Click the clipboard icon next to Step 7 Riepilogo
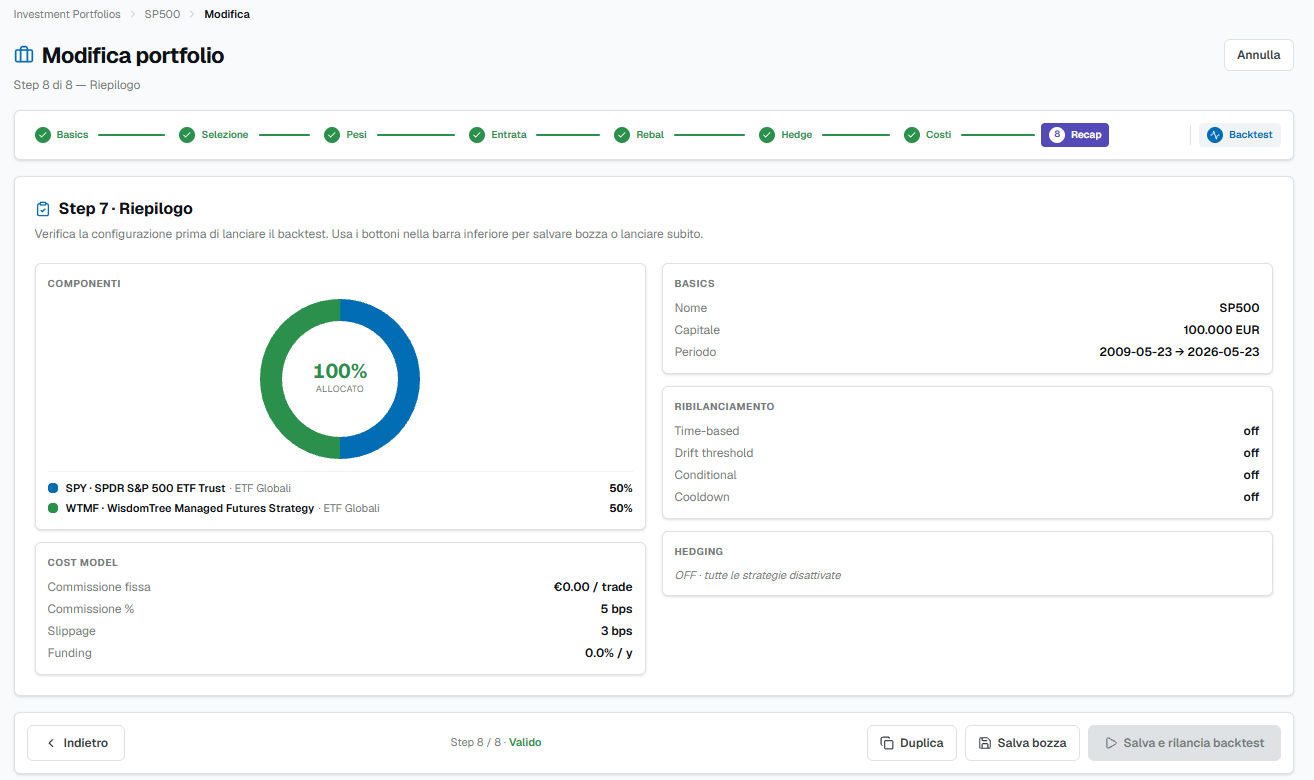 tap(42, 209)
